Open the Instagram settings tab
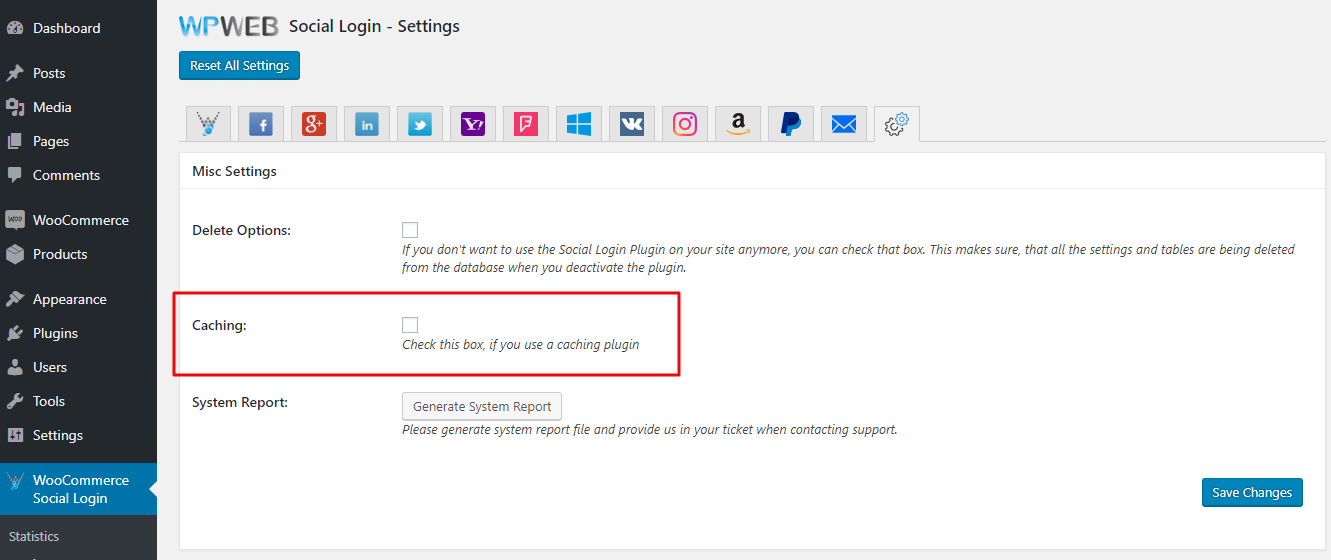The width and height of the screenshot is (1331, 560). (685, 124)
